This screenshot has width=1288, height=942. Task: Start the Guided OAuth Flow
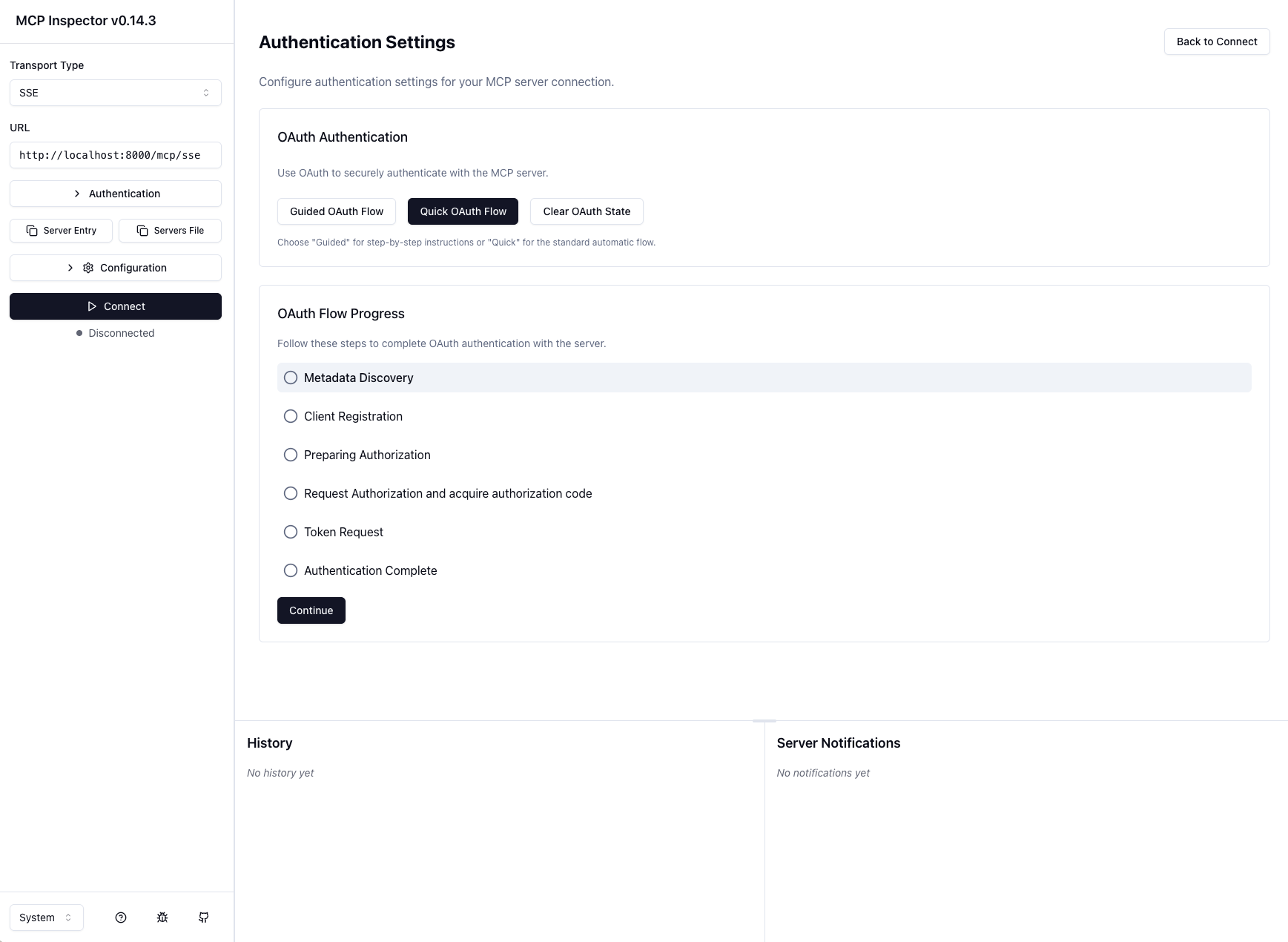(337, 211)
